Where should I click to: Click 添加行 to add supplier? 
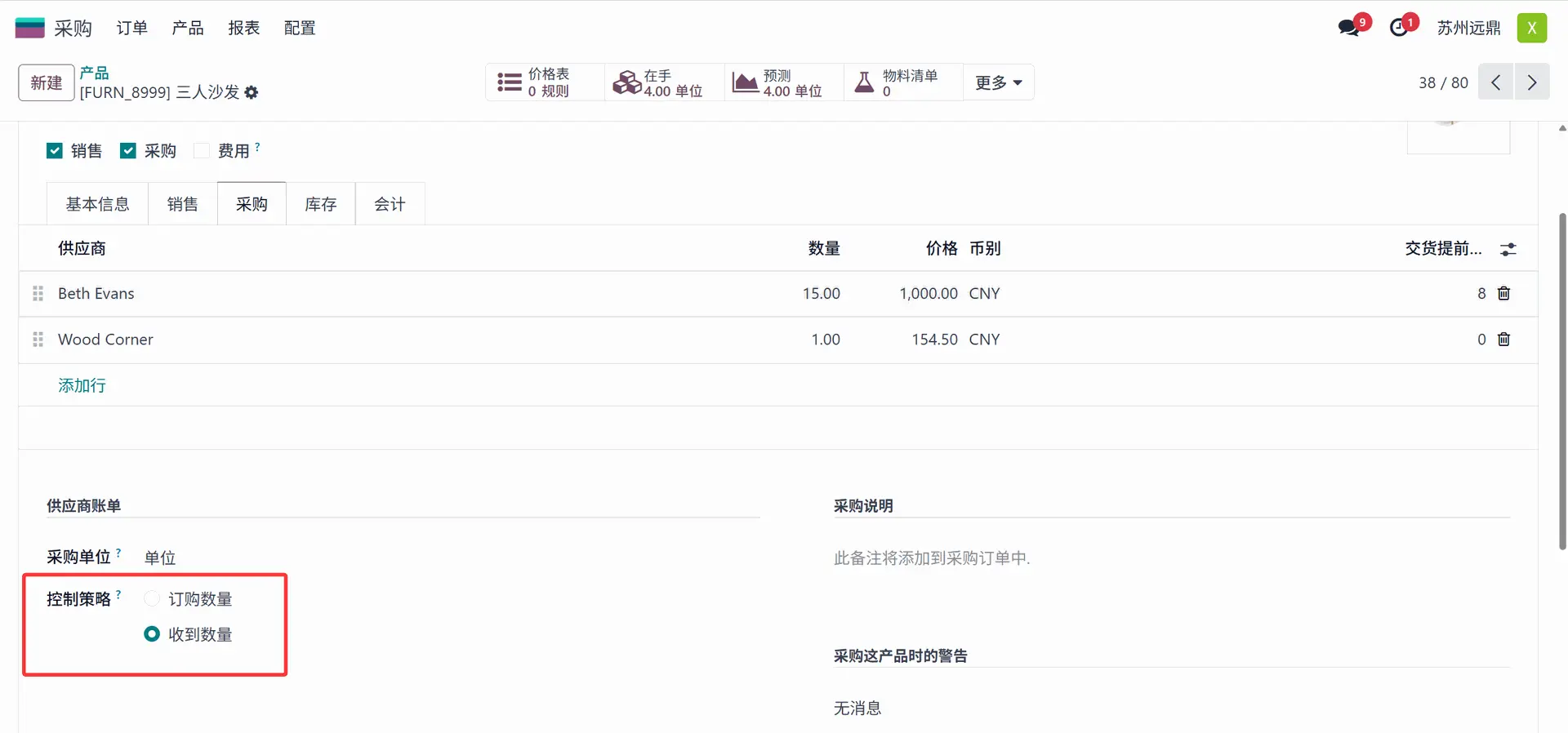click(x=82, y=385)
